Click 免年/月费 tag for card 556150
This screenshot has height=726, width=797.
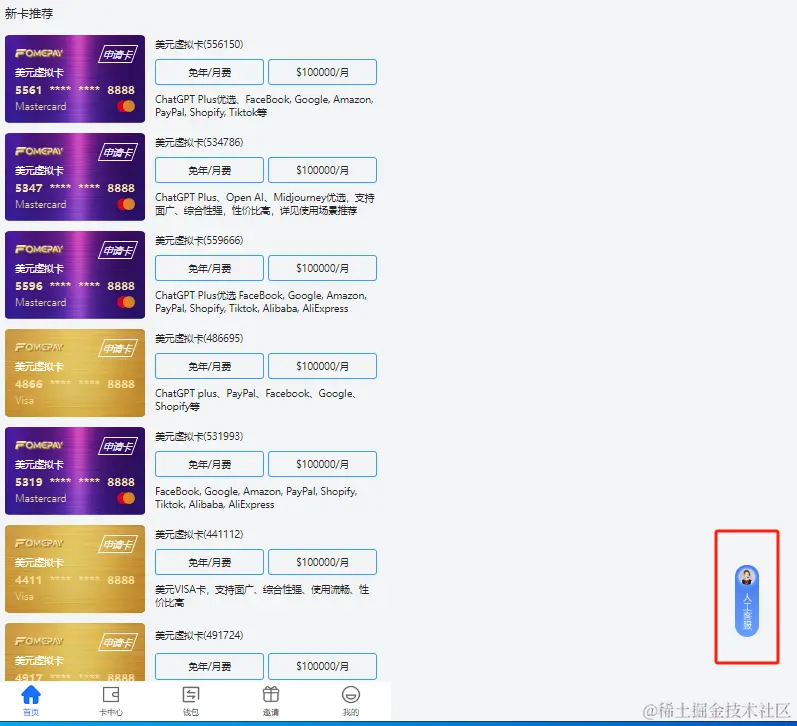click(209, 72)
